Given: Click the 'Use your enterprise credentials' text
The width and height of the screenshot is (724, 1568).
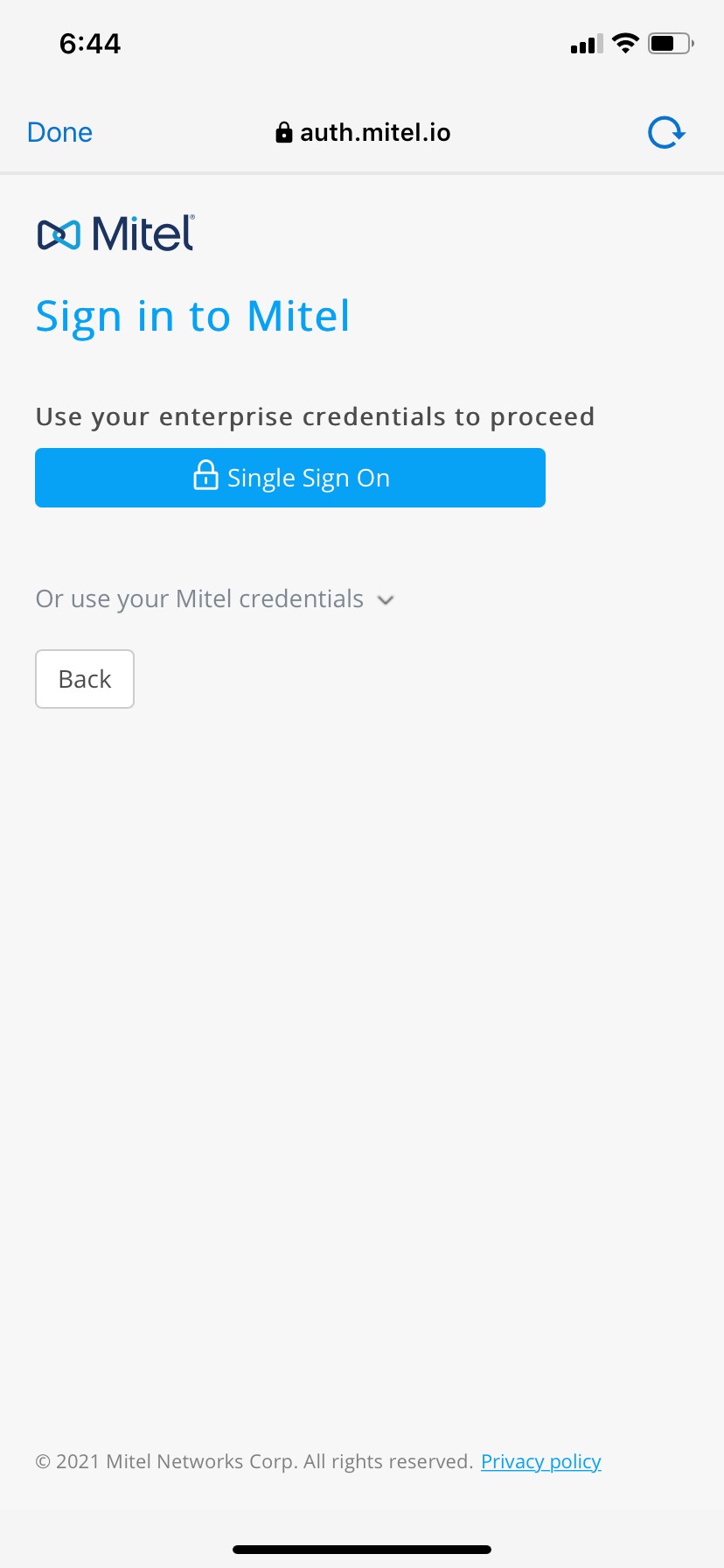Looking at the screenshot, I should [315, 416].
